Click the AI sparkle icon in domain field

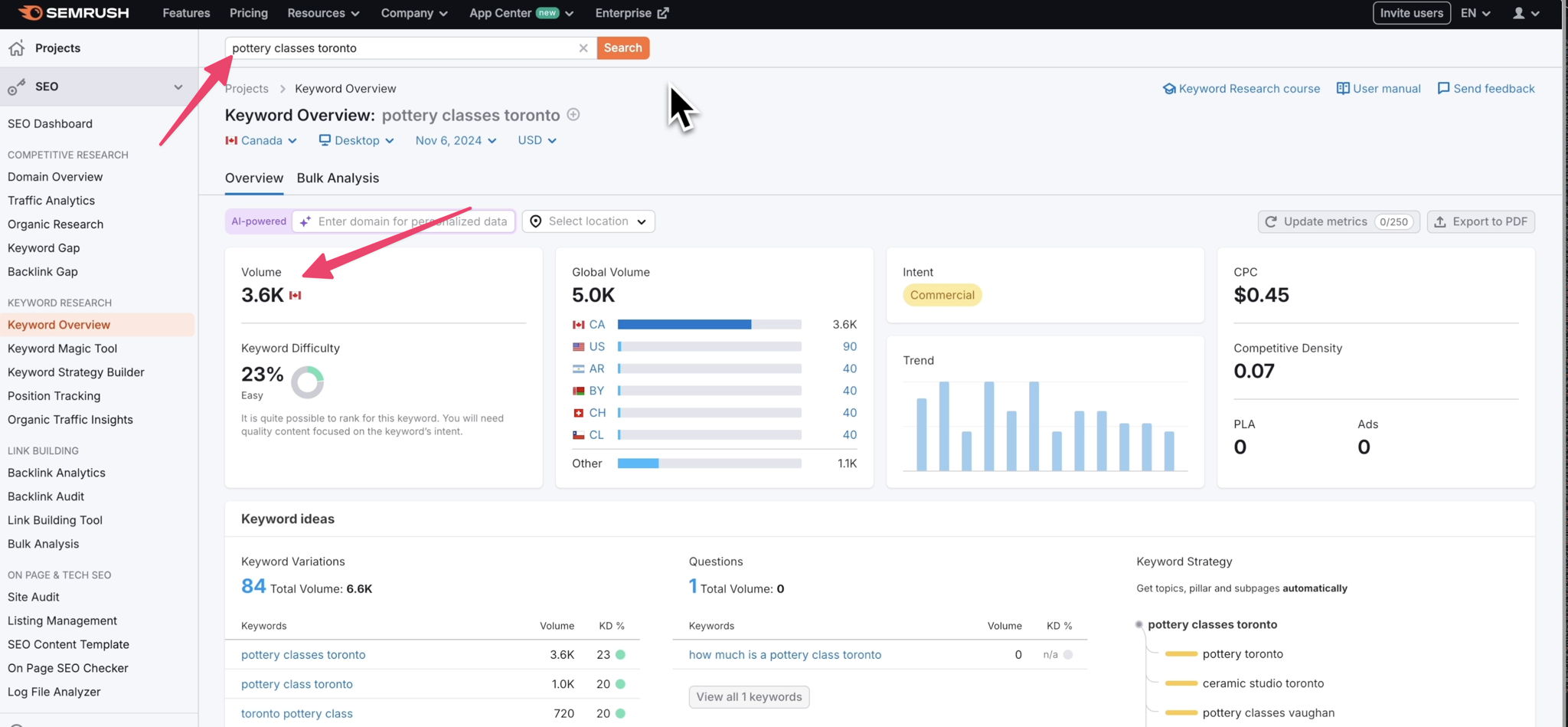point(305,221)
